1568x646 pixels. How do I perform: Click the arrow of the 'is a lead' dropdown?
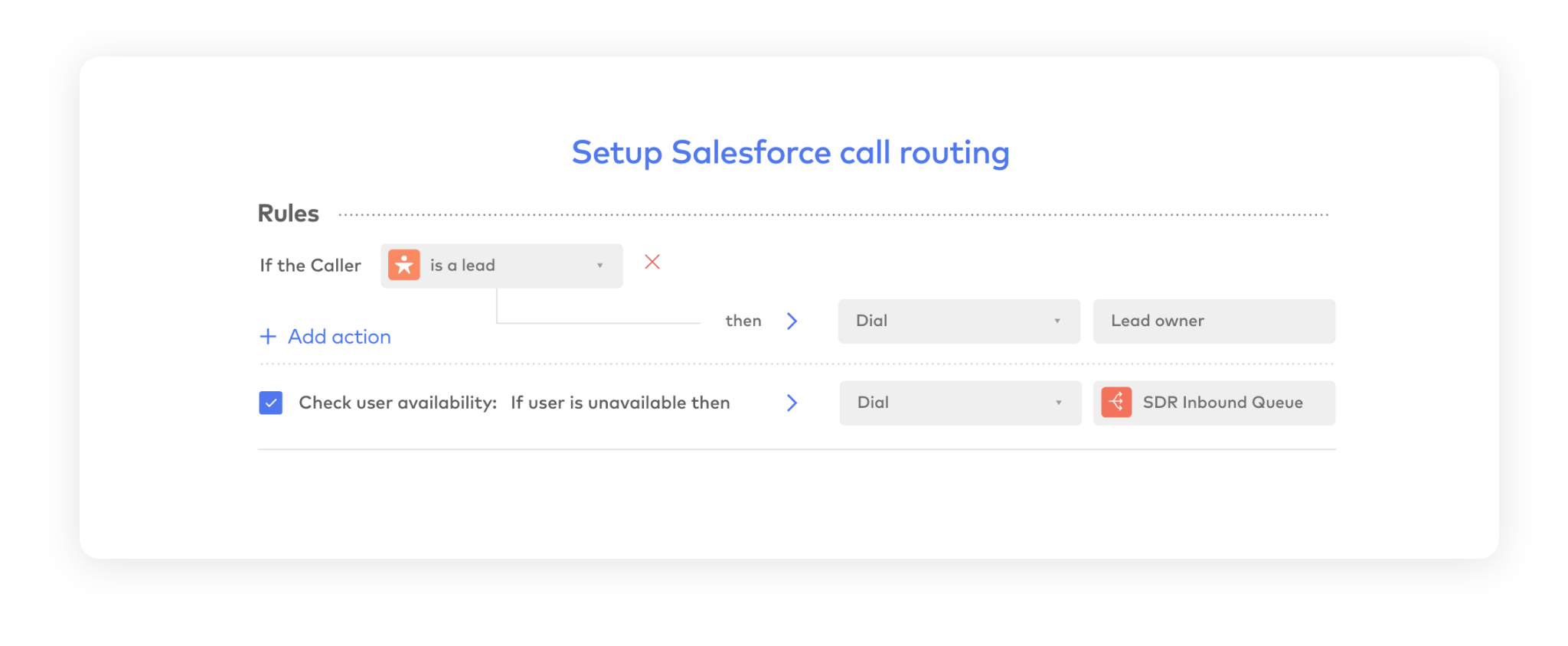(600, 266)
